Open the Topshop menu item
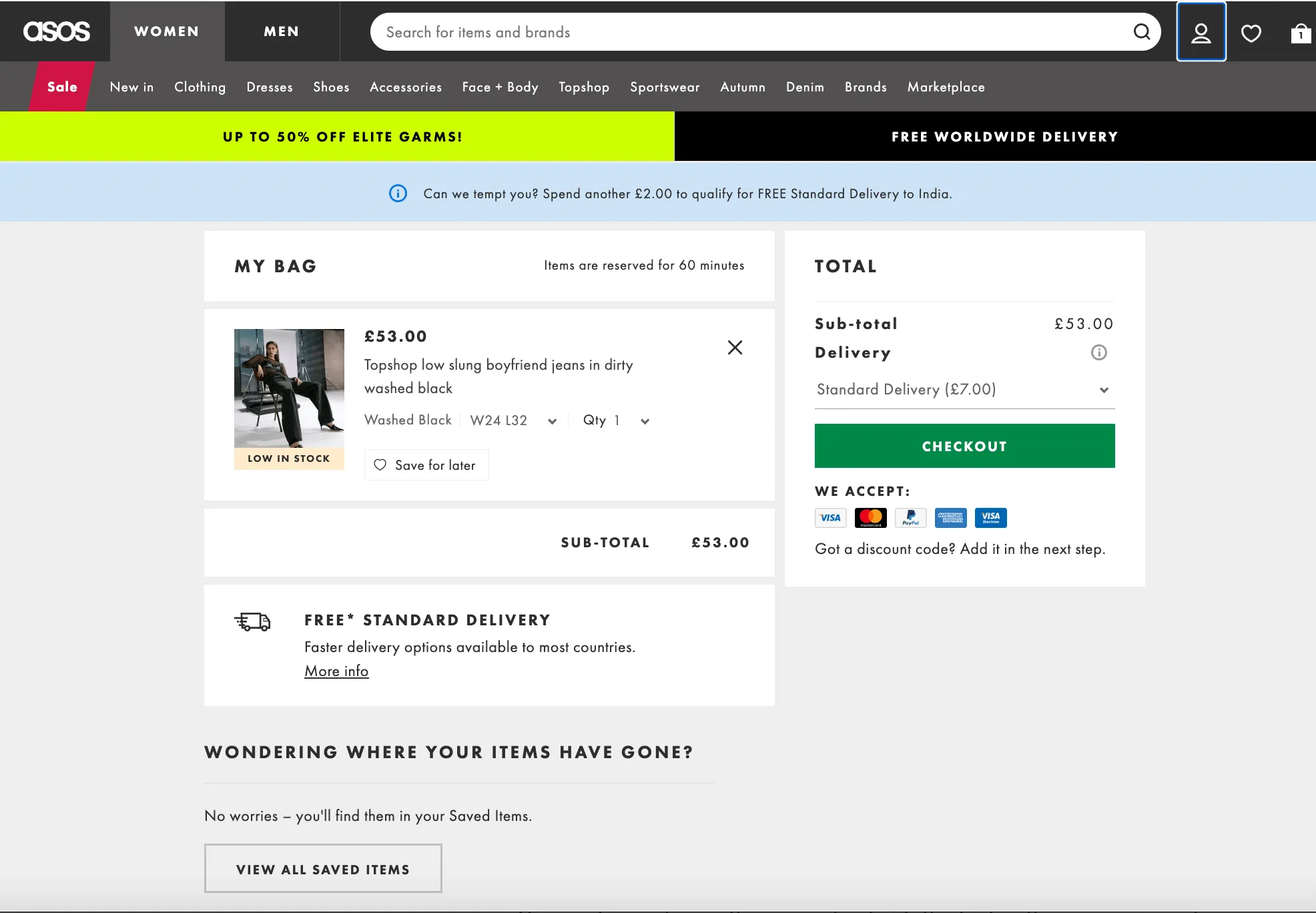This screenshot has width=1316, height=913. [583, 87]
